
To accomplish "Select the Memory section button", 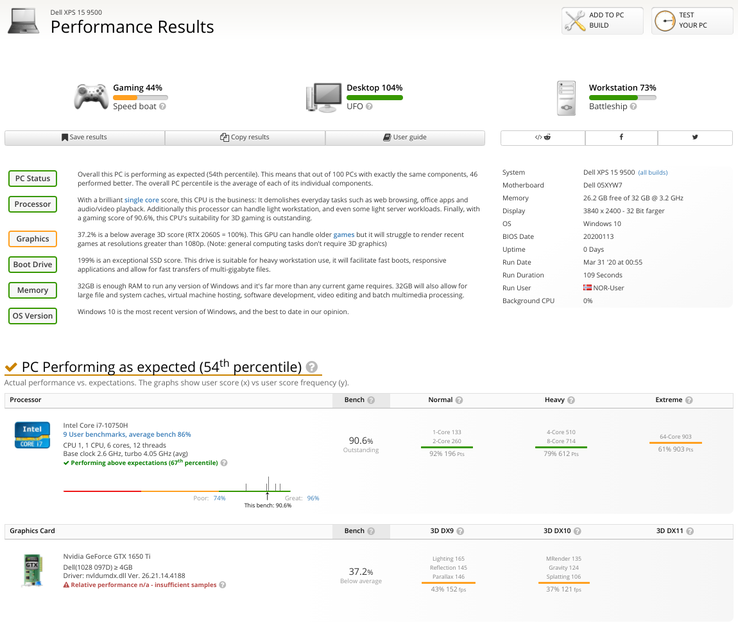I will click(32, 290).
